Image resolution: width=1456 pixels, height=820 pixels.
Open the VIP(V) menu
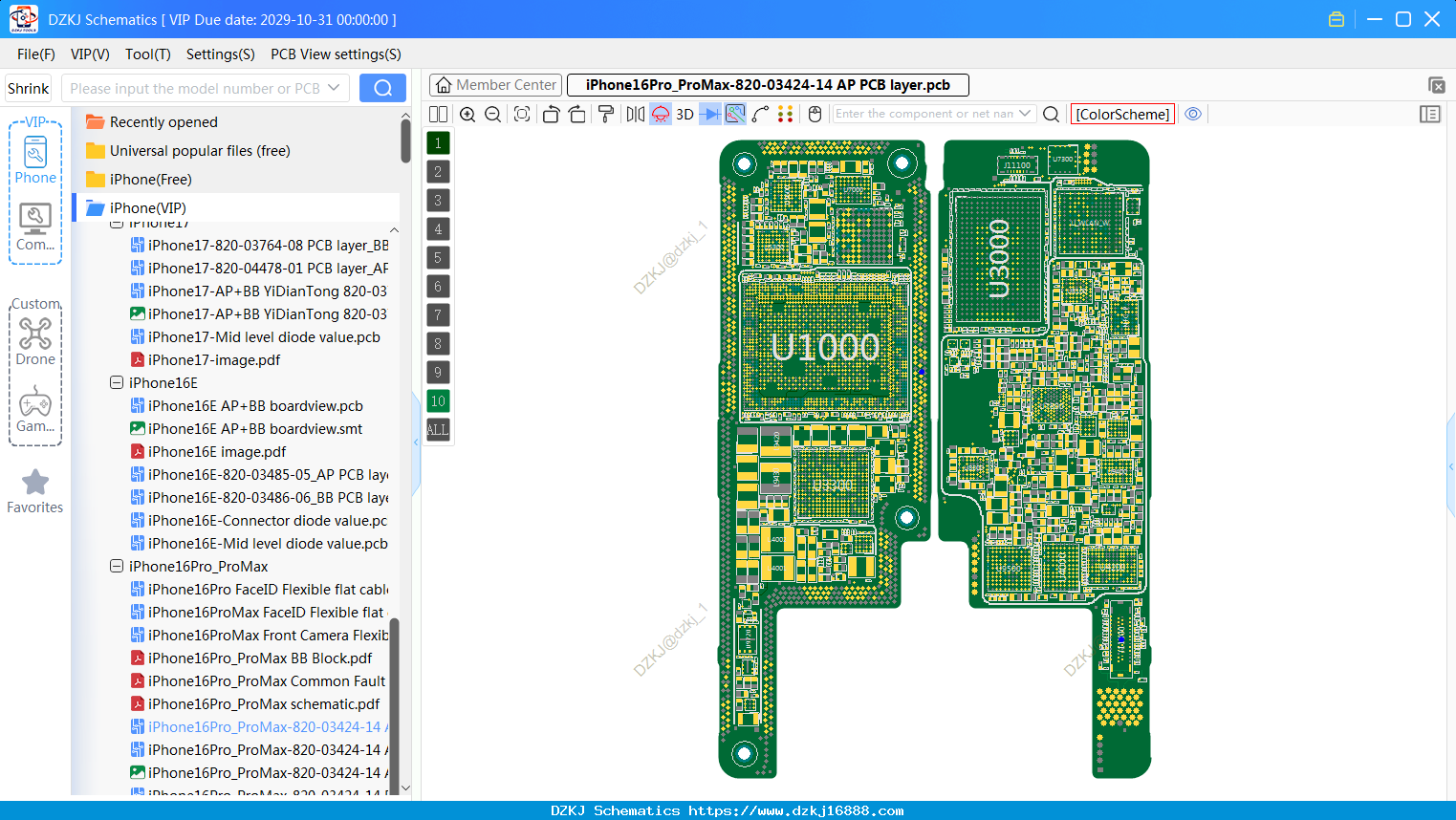(90, 54)
